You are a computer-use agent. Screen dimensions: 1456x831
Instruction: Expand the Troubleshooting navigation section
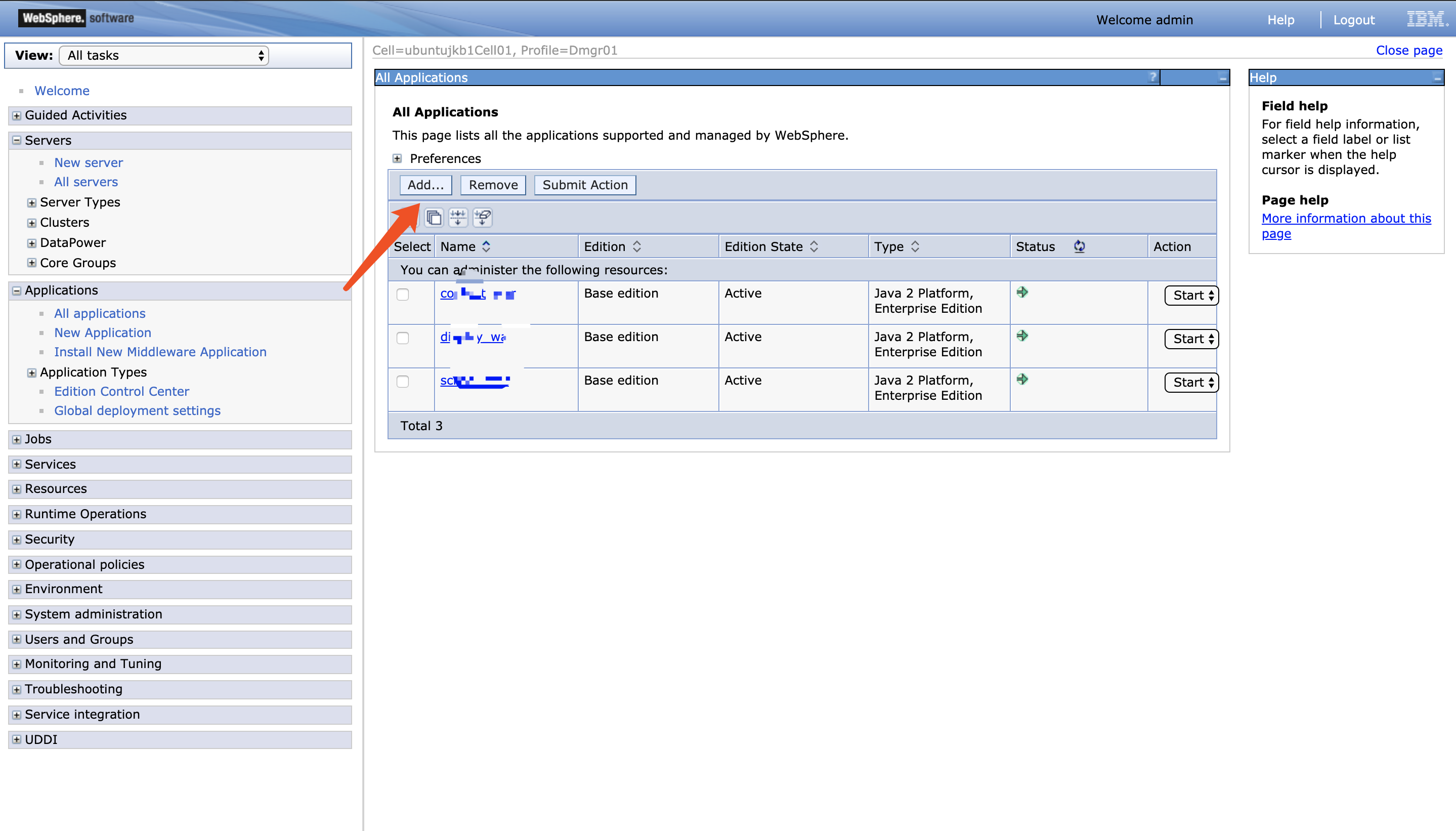tap(17, 689)
